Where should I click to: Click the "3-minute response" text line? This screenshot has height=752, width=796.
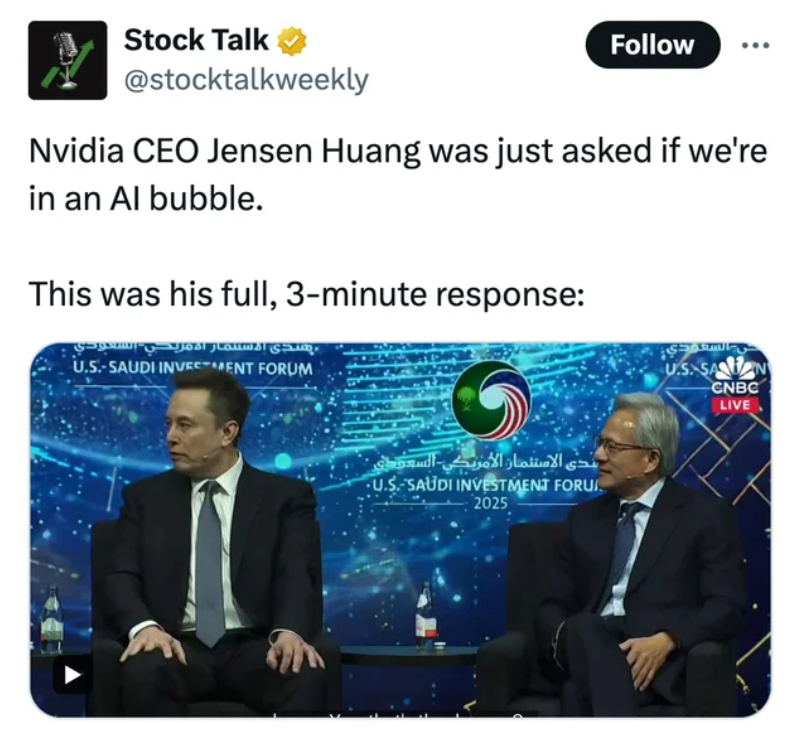(x=307, y=293)
